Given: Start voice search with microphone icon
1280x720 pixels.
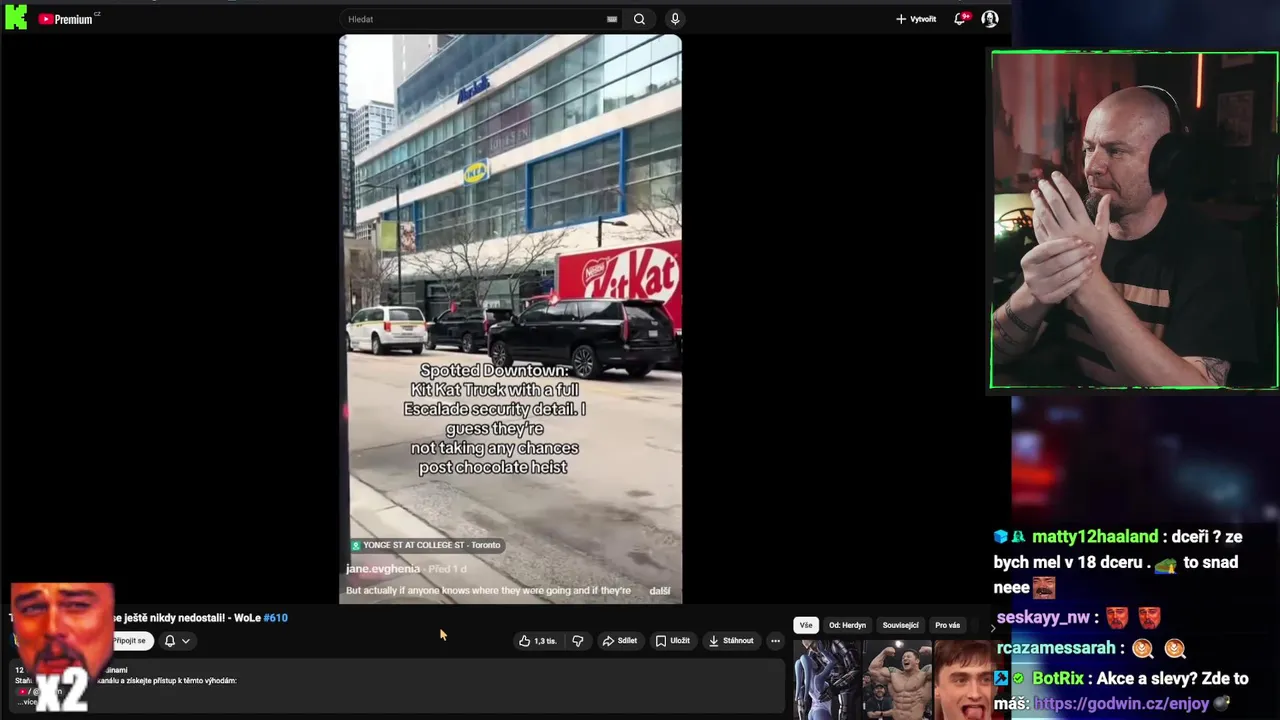Looking at the screenshot, I should (x=675, y=19).
